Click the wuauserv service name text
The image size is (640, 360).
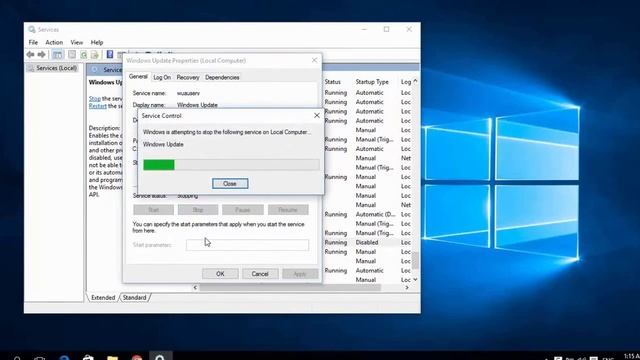[x=188, y=93]
